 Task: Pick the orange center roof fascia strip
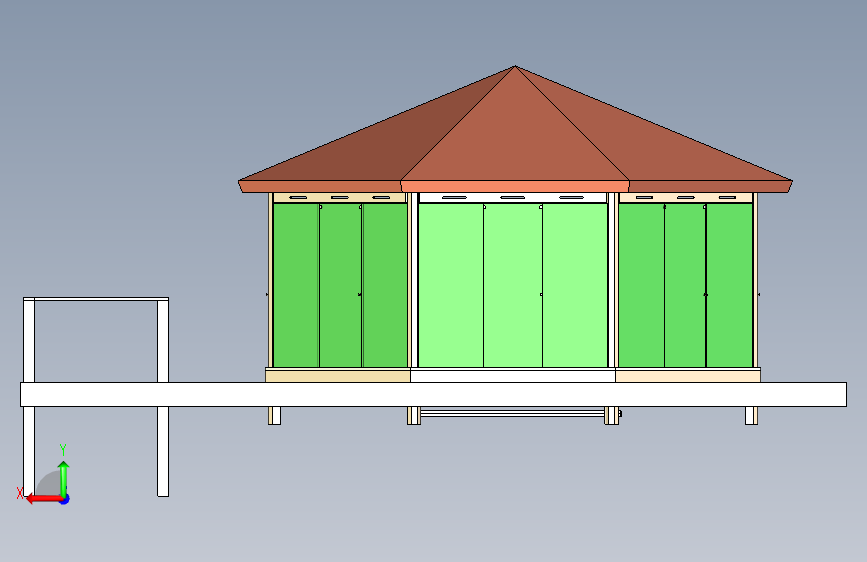pos(515,186)
